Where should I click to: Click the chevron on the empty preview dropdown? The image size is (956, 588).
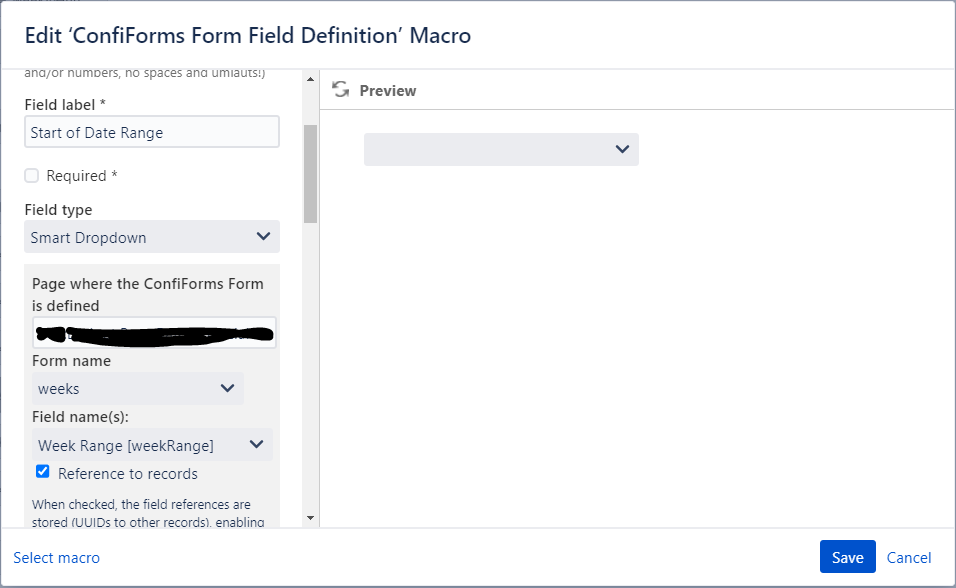point(622,149)
